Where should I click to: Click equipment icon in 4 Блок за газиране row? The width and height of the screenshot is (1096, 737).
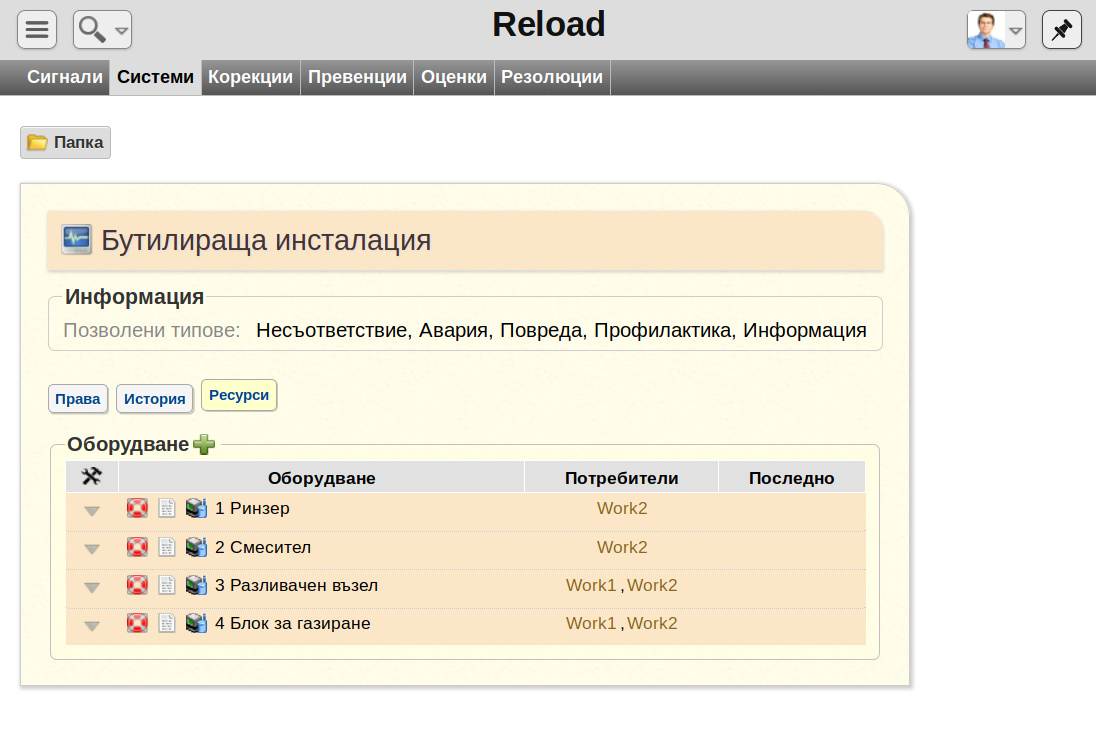point(196,622)
